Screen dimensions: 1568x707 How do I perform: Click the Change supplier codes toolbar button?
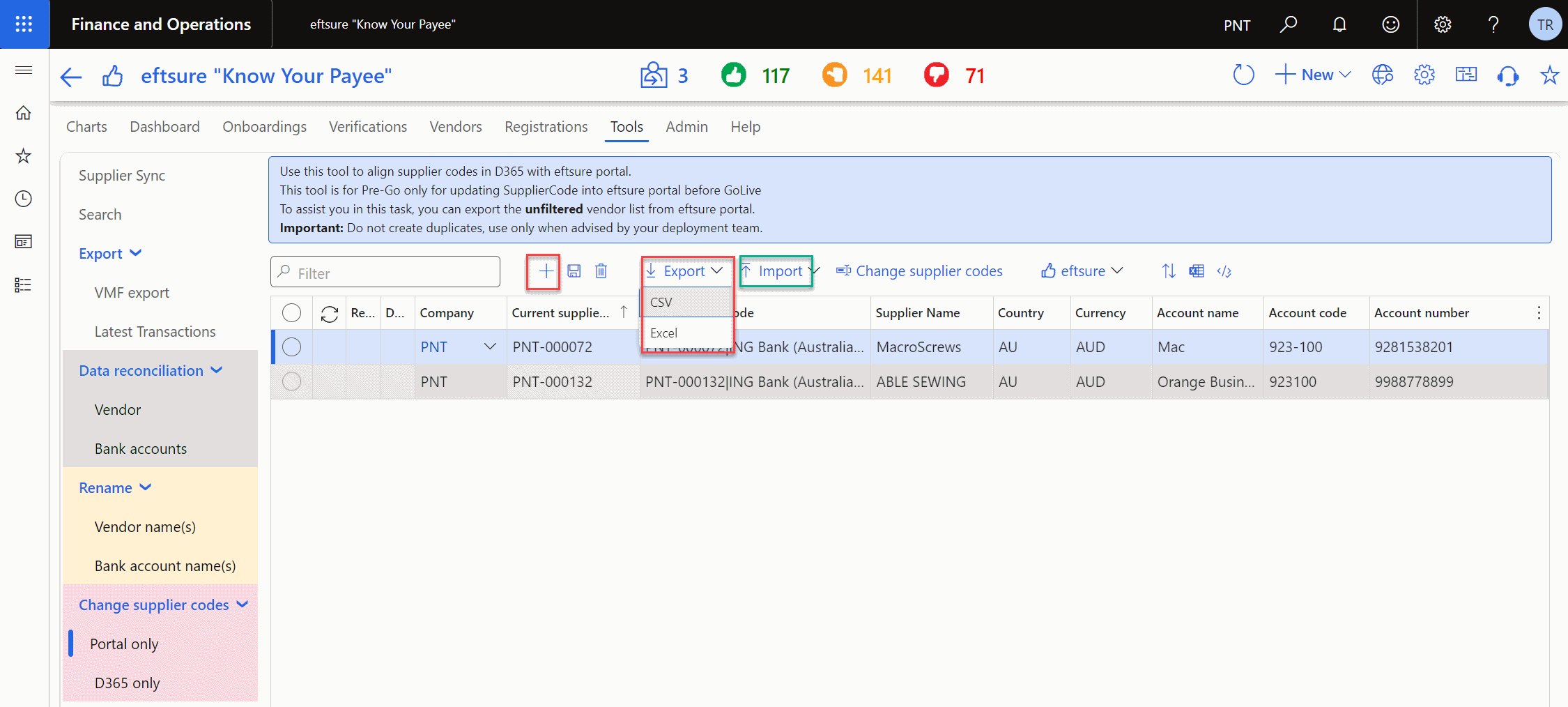pyautogui.click(x=919, y=271)
